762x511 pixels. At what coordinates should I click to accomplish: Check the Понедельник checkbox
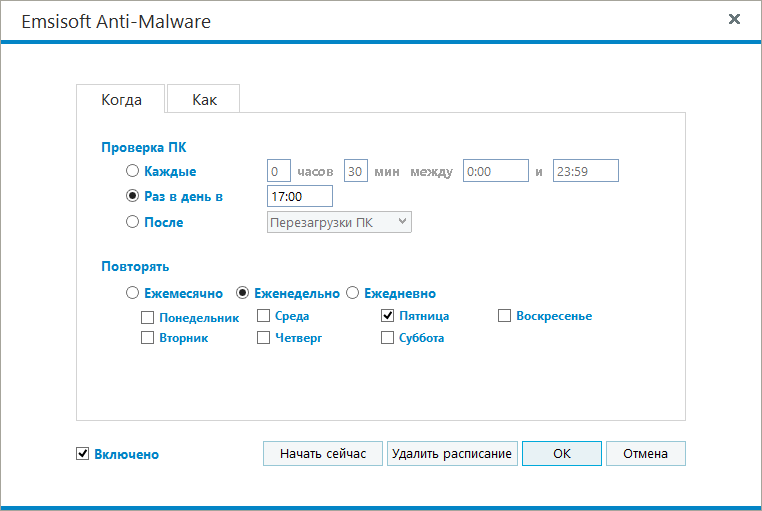point(147,318)
